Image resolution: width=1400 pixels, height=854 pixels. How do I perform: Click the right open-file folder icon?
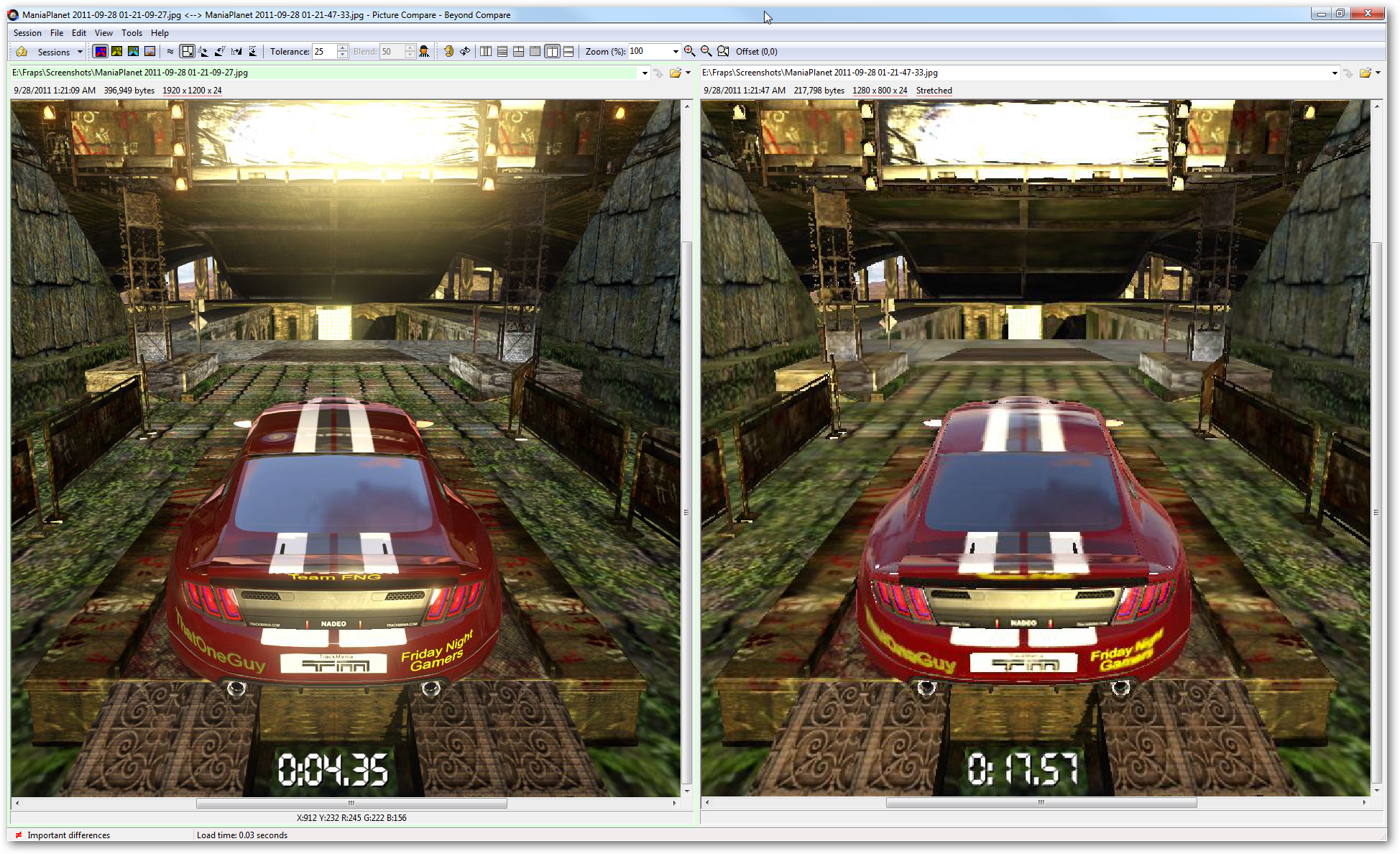click(1365, 73)
